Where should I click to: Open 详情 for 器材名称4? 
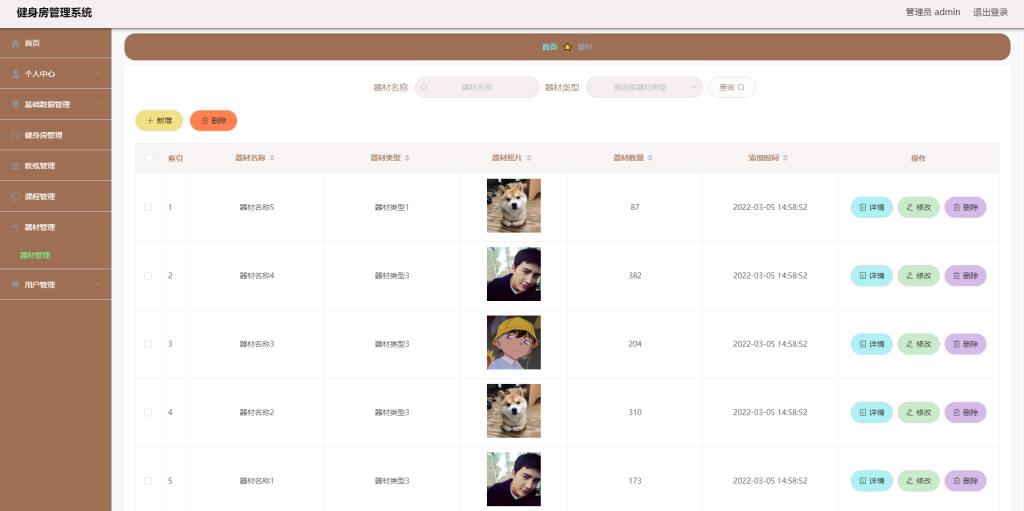click(871, 276)
